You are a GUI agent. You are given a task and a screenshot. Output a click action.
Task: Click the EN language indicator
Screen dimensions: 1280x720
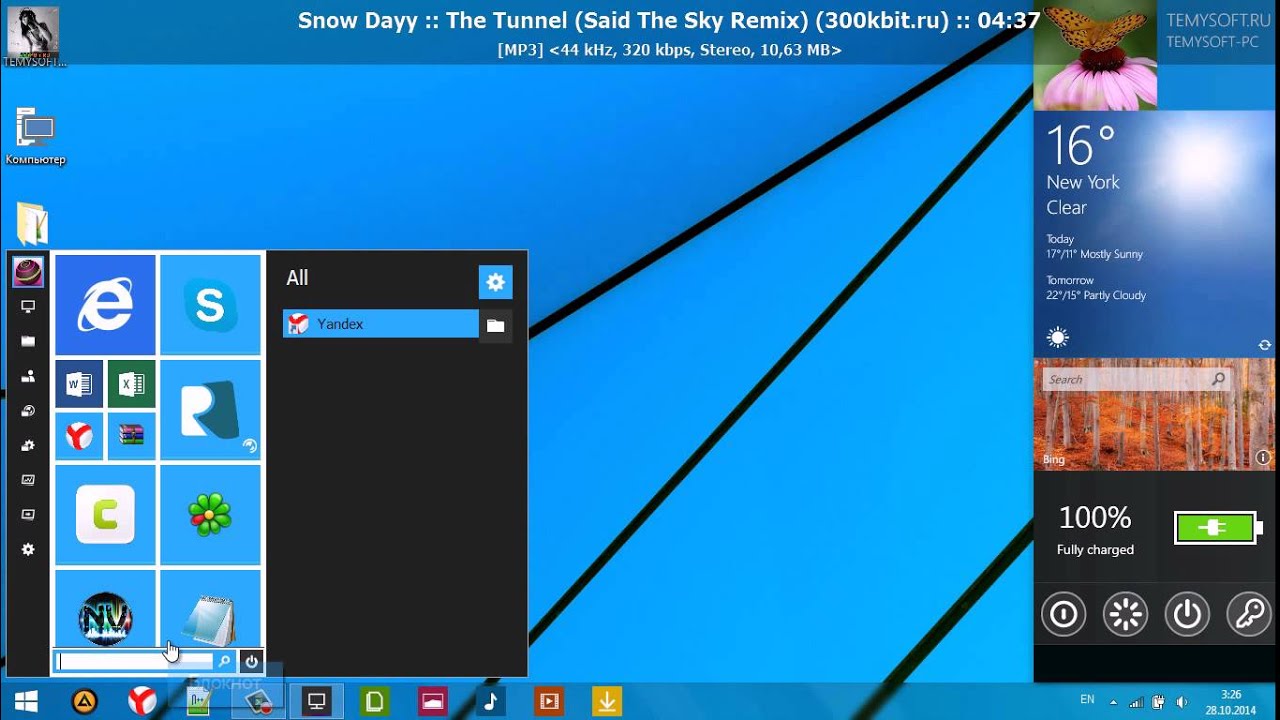pyautogui.click(x=1087, y=700)
